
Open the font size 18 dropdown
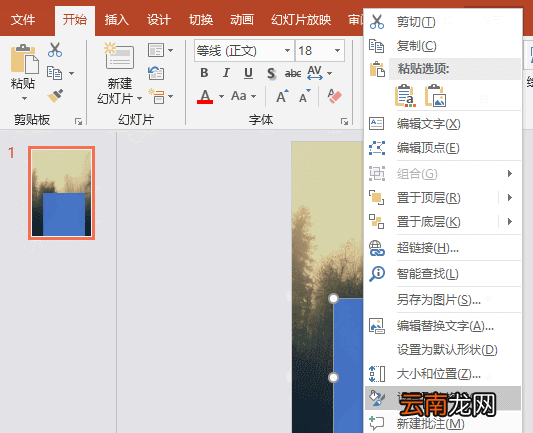tap(337, 51)
